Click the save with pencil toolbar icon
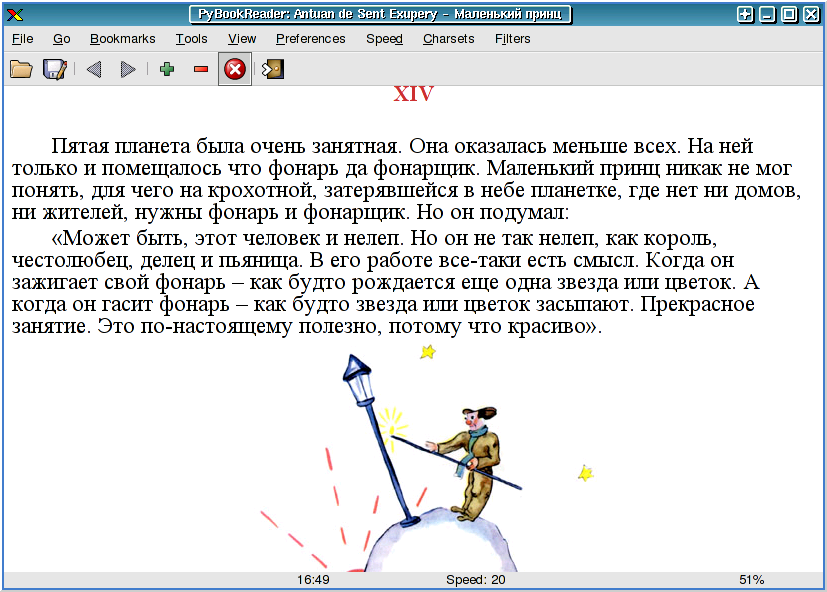The height and width of the screenshot is (592, 827). [55, 69]
